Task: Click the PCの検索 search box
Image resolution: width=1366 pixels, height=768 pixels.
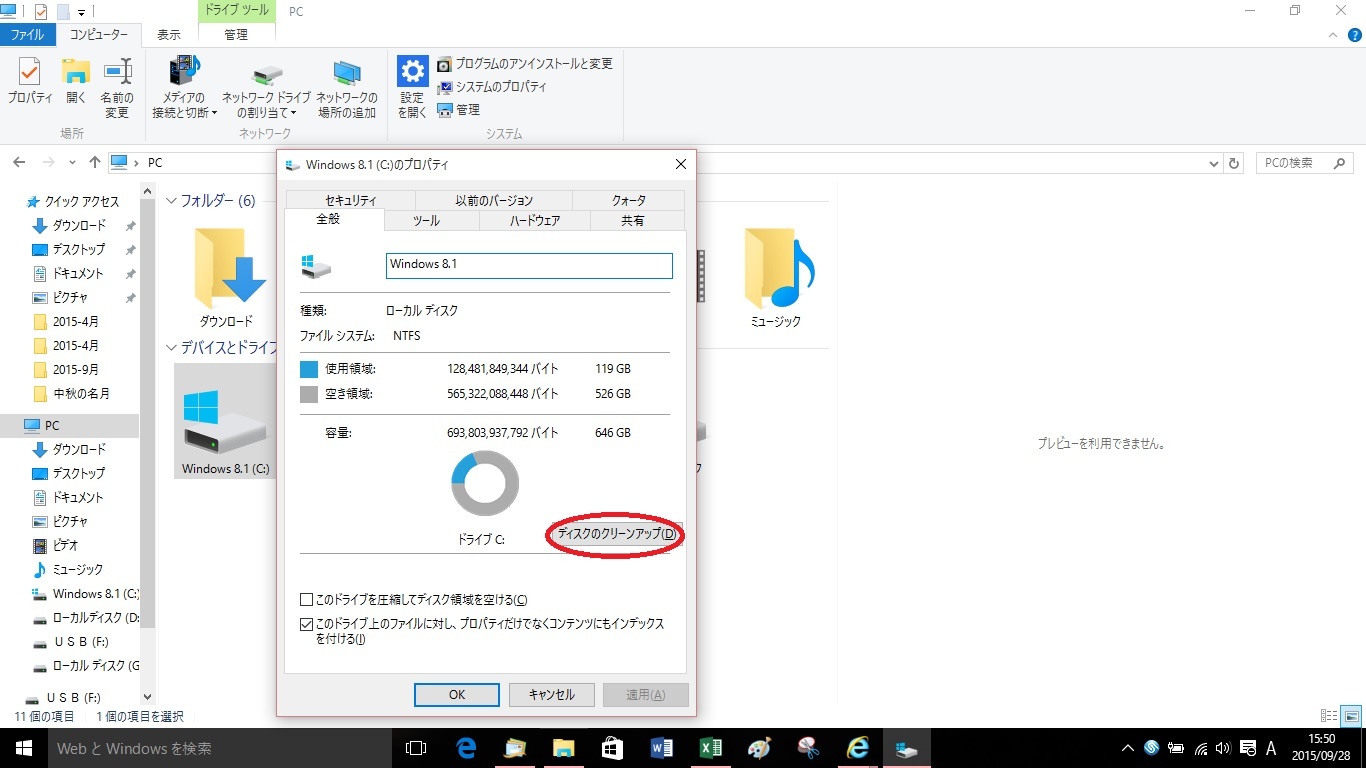Action: pyautogui.click(x=1305, y=163)
